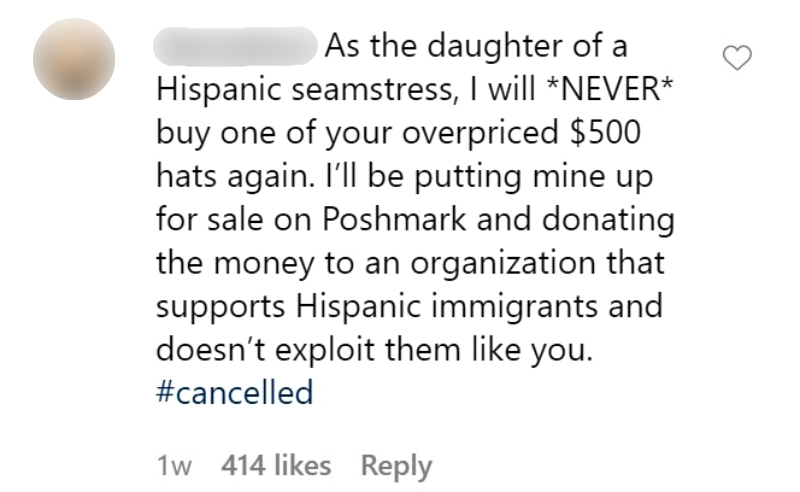The image size is (800, 492).
Task: Click the *NEVER* text in the comment
Action: point(610,89)
